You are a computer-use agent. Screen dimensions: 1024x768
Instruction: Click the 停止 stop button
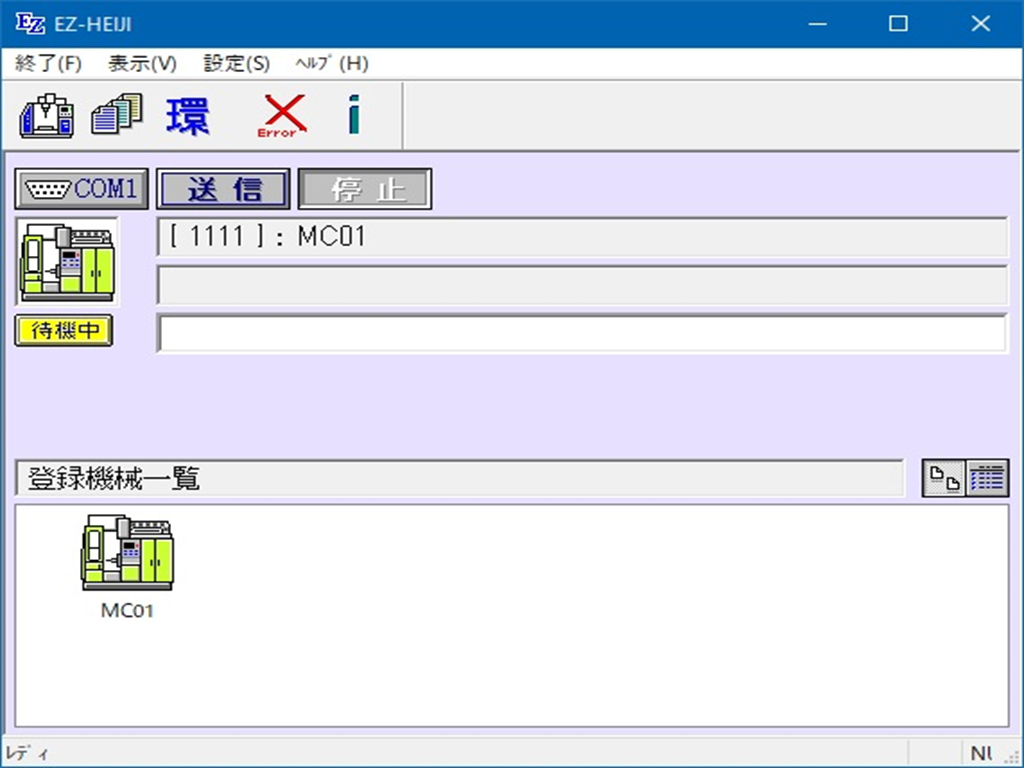coord(365,189)
